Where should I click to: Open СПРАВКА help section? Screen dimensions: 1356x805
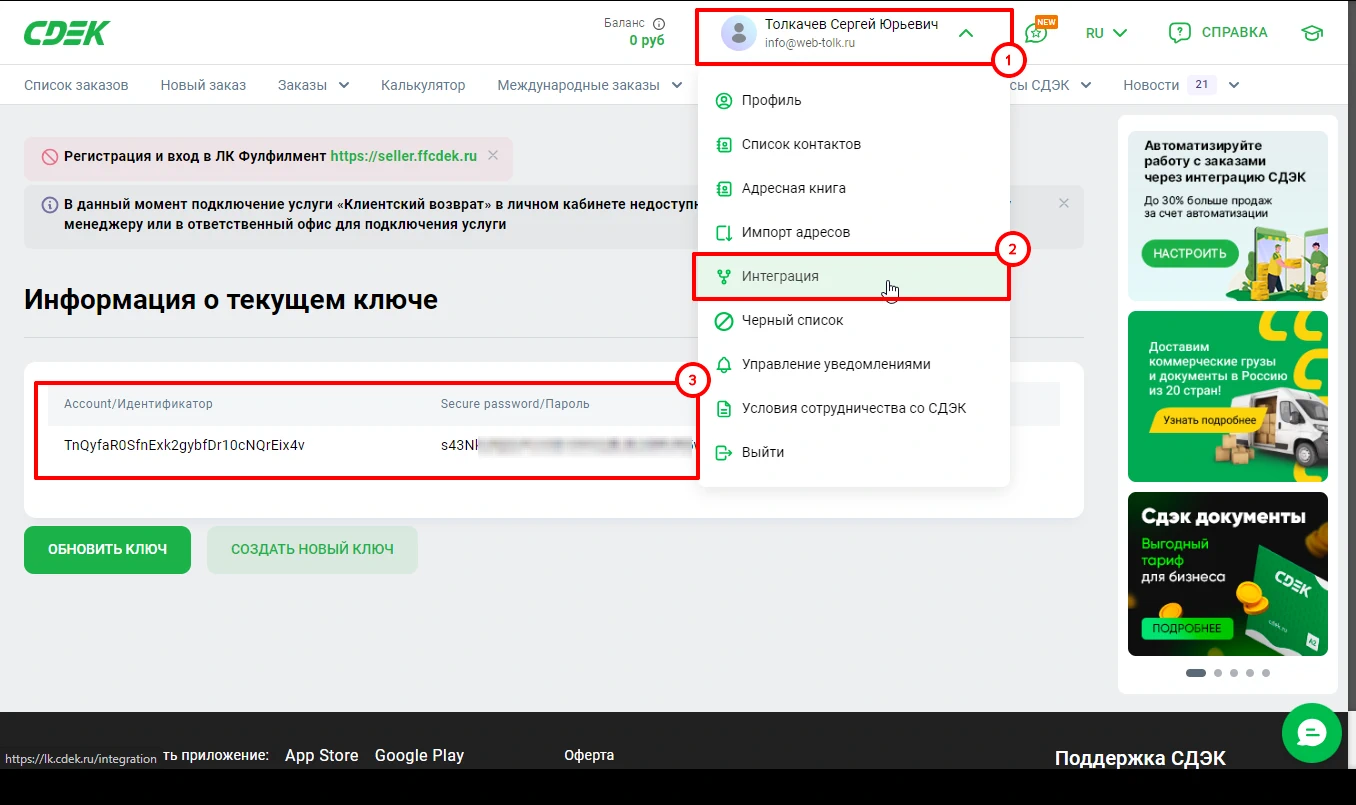tap(1217, 33)
